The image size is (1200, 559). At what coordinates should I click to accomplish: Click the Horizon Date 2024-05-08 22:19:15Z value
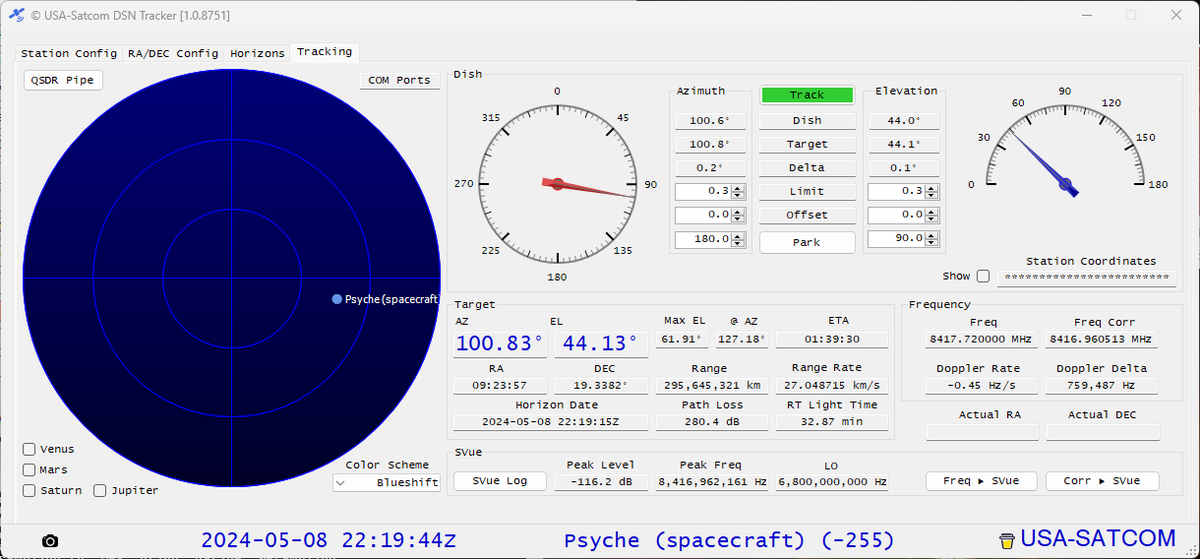549,422
